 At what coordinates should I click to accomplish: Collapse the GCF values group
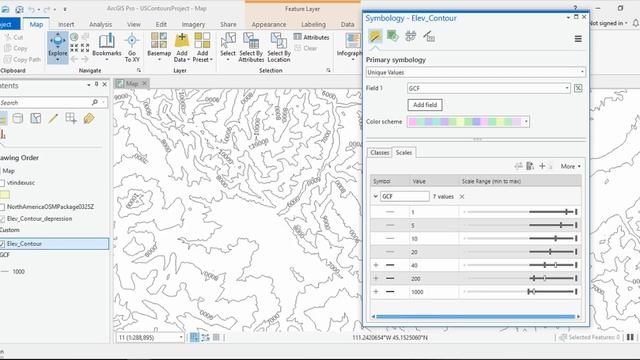pos(376,196)
